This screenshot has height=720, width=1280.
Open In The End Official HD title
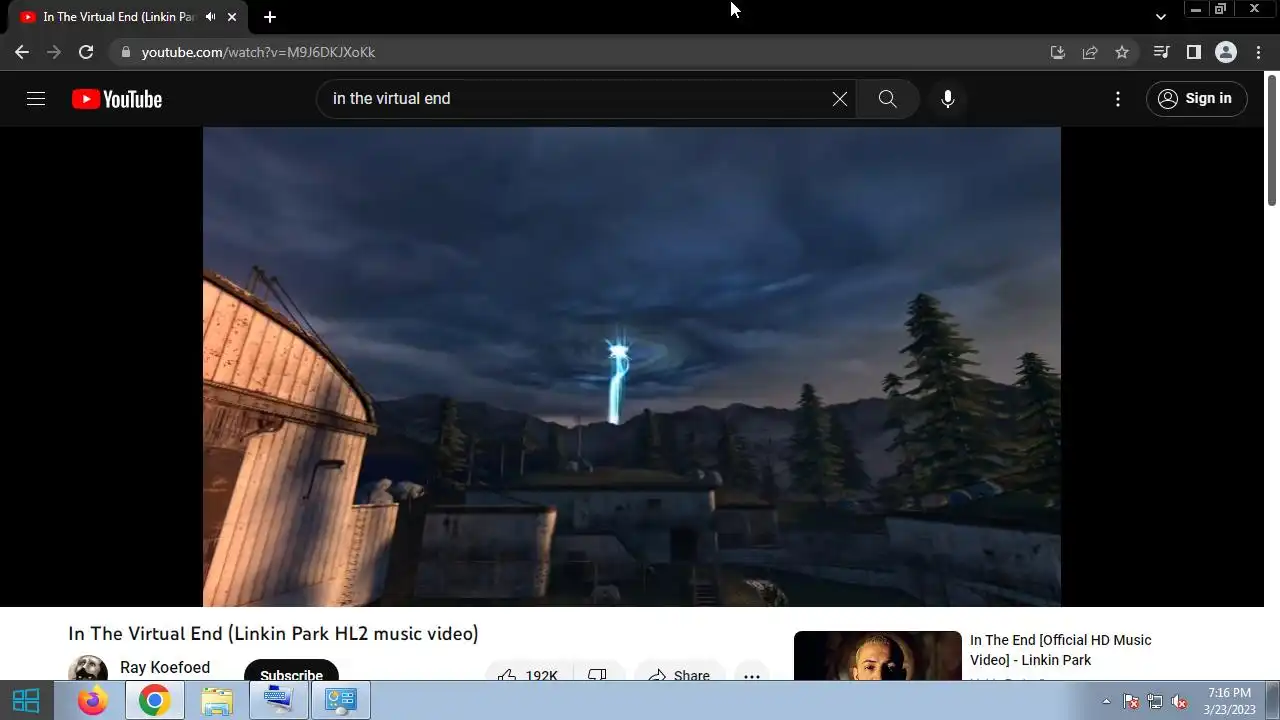[x=1060, y=650]
